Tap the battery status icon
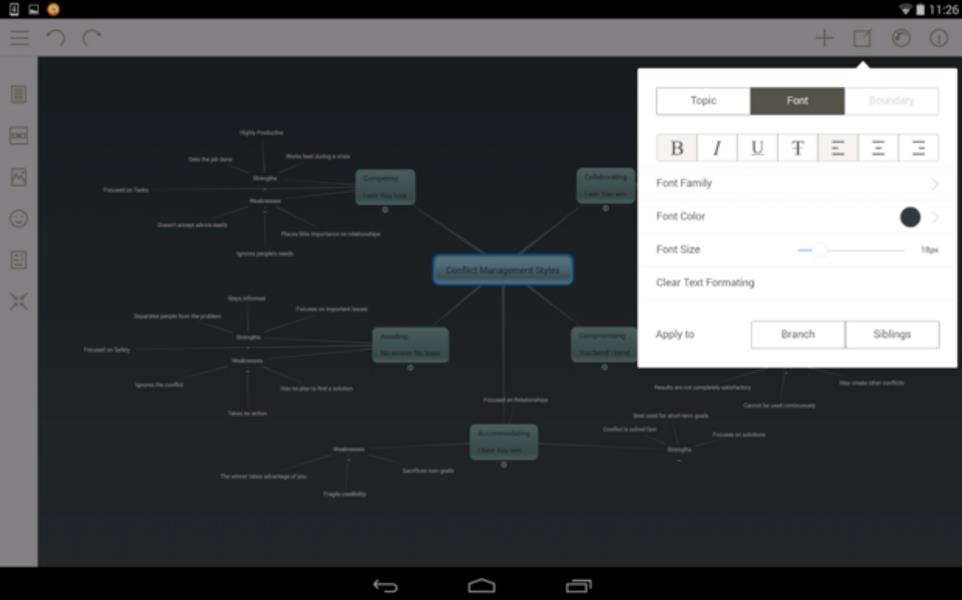Screen dimensions: 962x600 point(920,9)
